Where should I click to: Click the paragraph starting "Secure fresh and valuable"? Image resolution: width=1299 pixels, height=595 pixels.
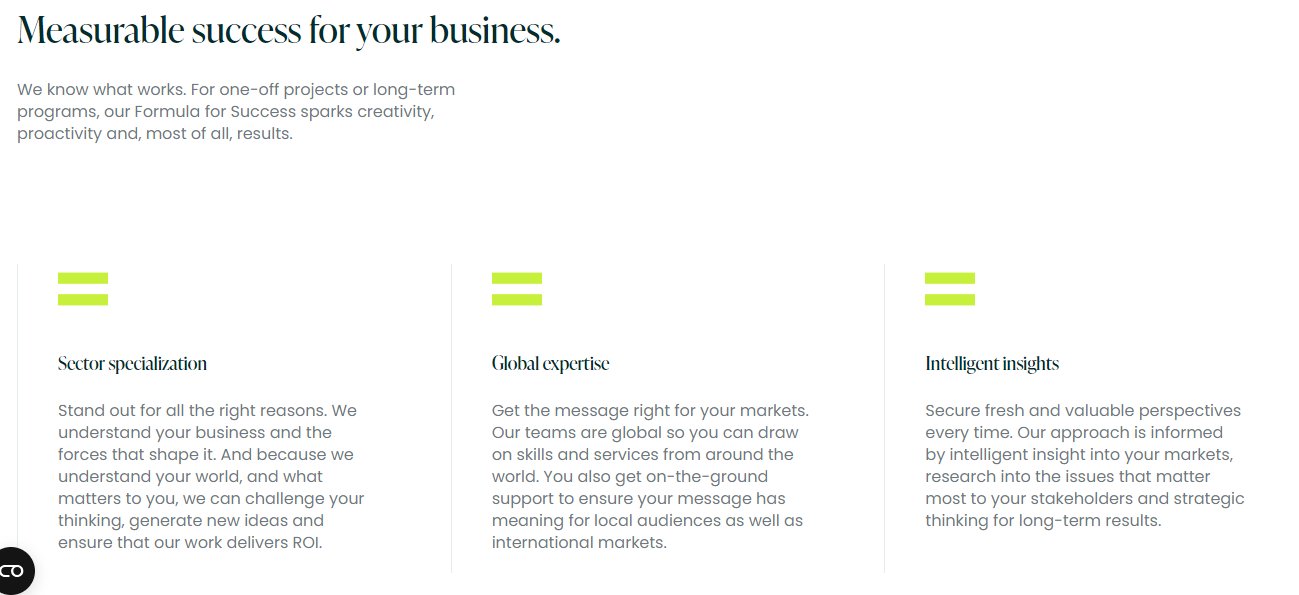[1084, 466]
